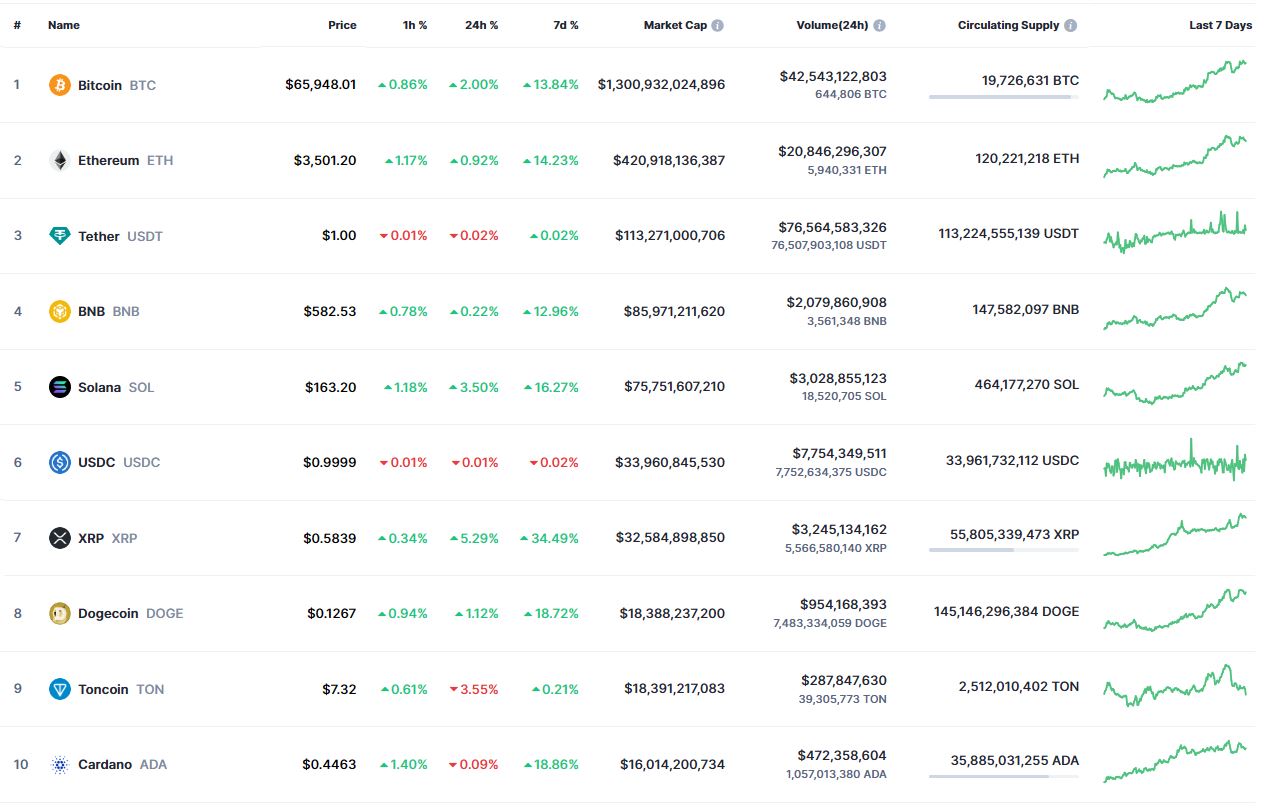
Task: Click BNB 7d change 12.96%
Action: pos(551,311)
